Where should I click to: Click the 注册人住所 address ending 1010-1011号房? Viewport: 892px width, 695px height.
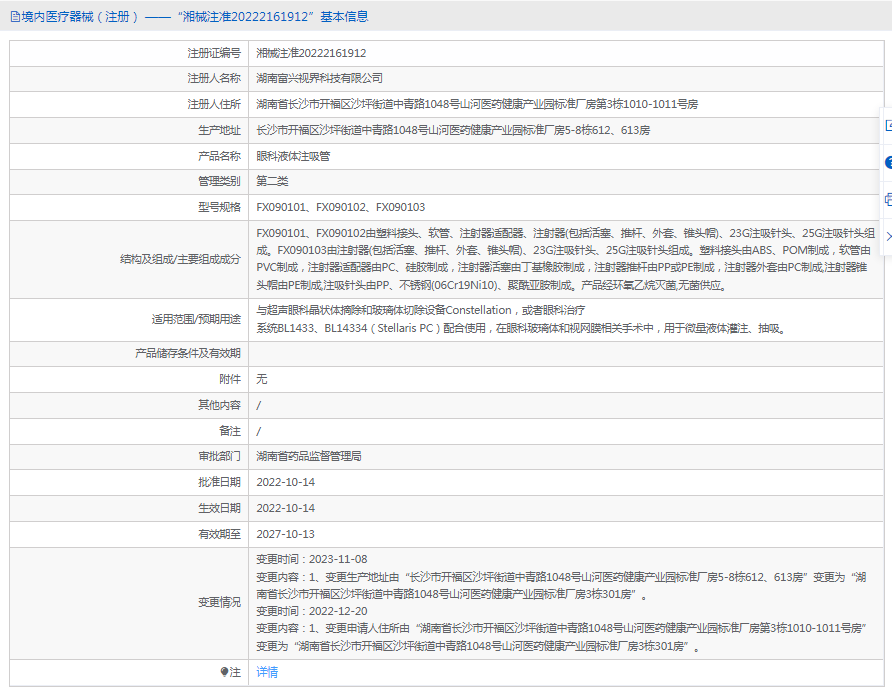click(477, 105)
